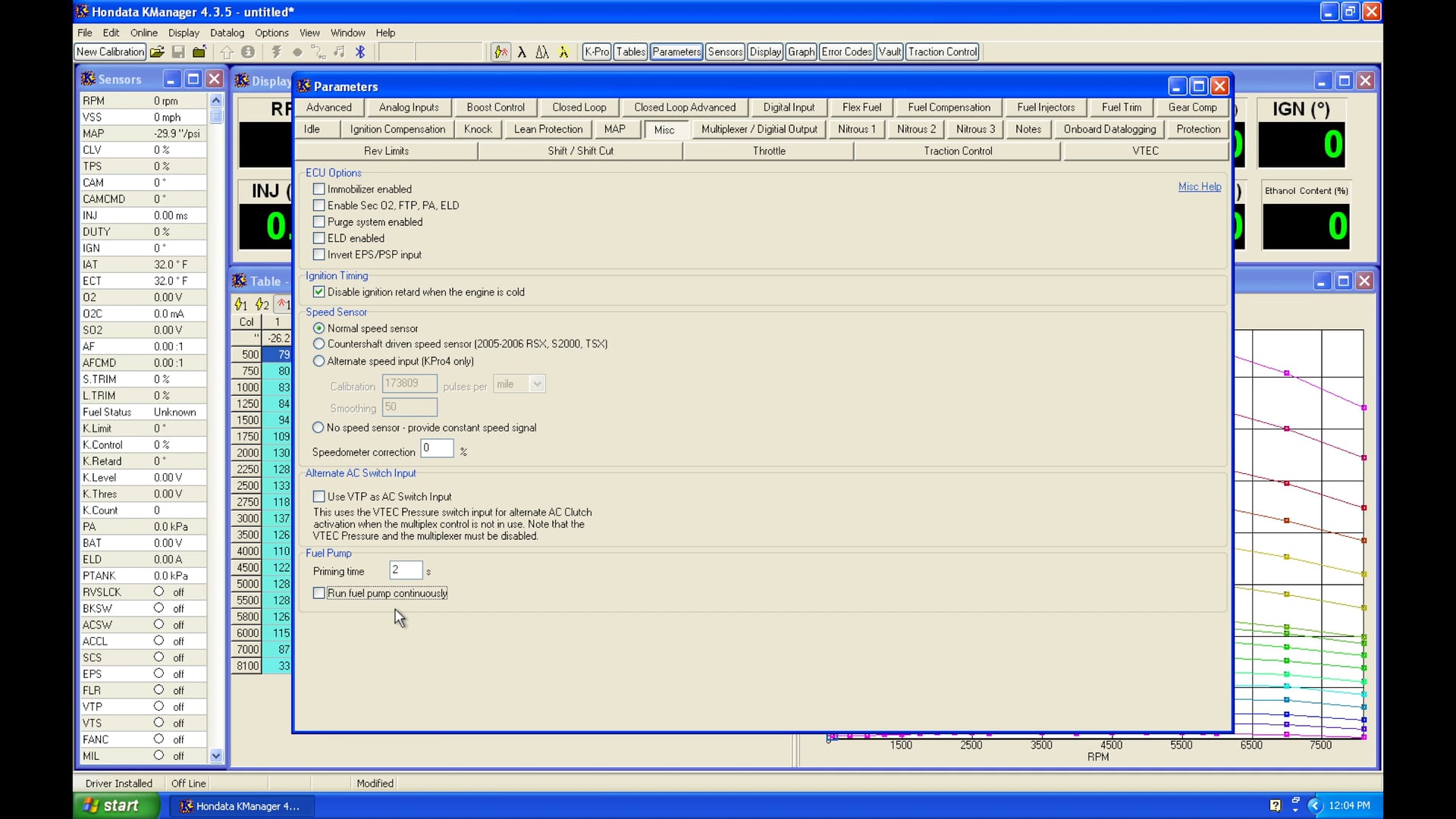
Task: Switch to the Knock tab in Parameters
Action: click(x=478, y=129)
